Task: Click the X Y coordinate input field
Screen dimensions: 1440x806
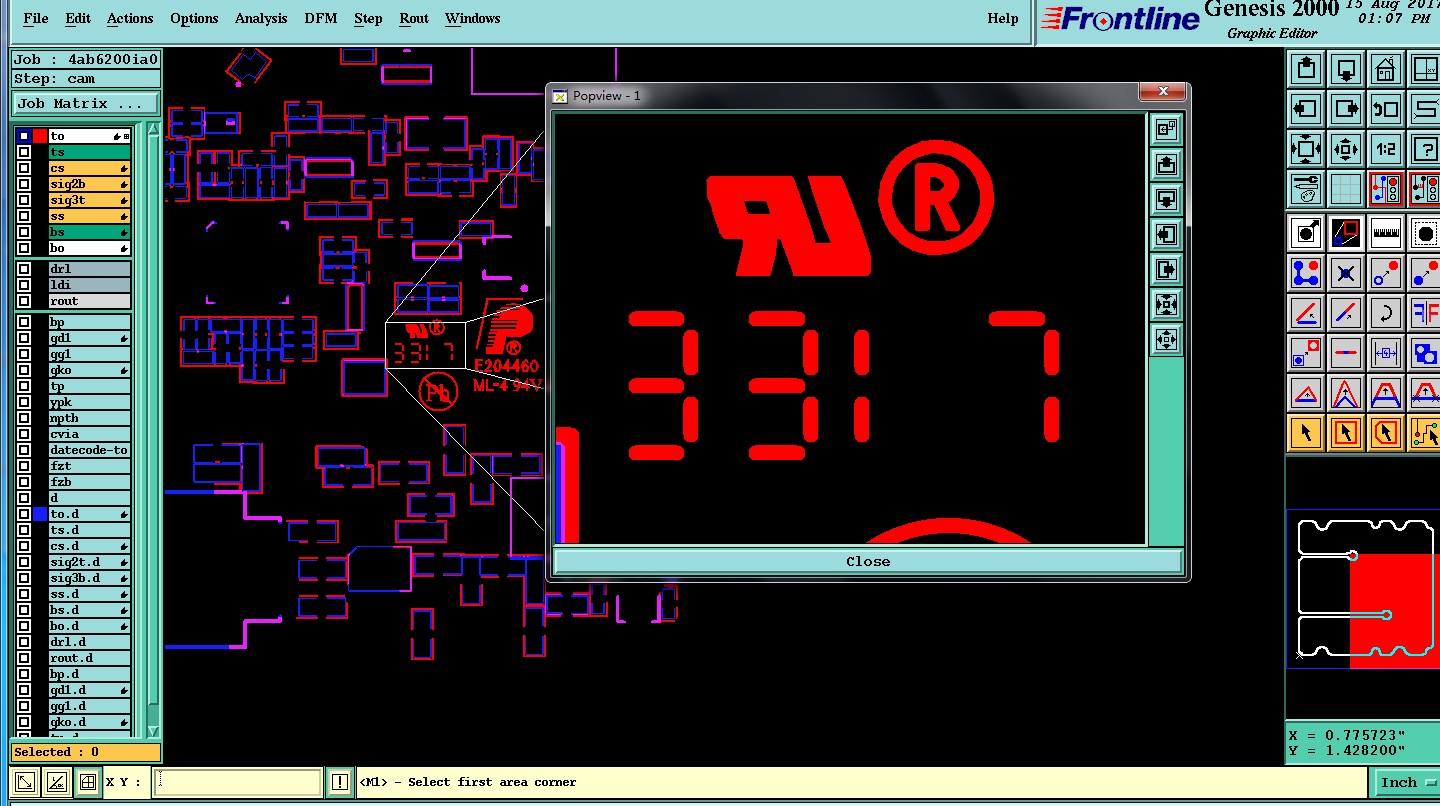Action: pyautogui.click(x=238, y=782)
